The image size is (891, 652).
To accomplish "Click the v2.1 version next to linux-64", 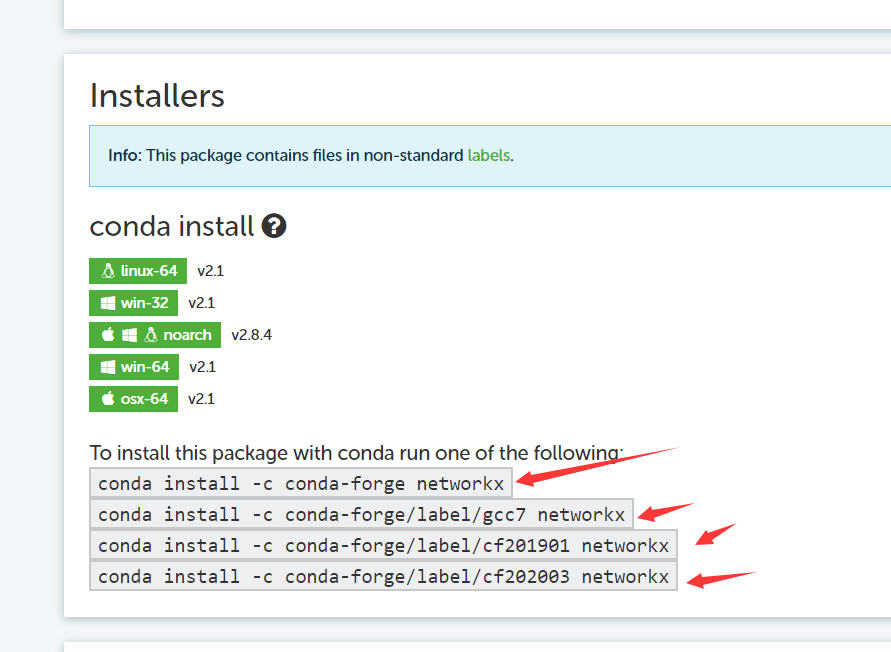I will pos(210,271).
